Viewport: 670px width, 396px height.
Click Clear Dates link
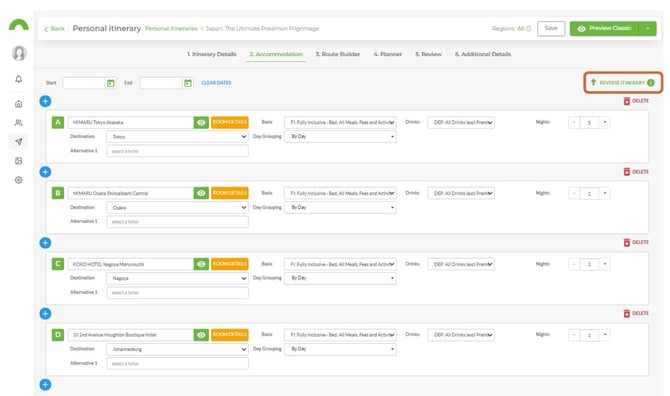click(x=216, y=83)
